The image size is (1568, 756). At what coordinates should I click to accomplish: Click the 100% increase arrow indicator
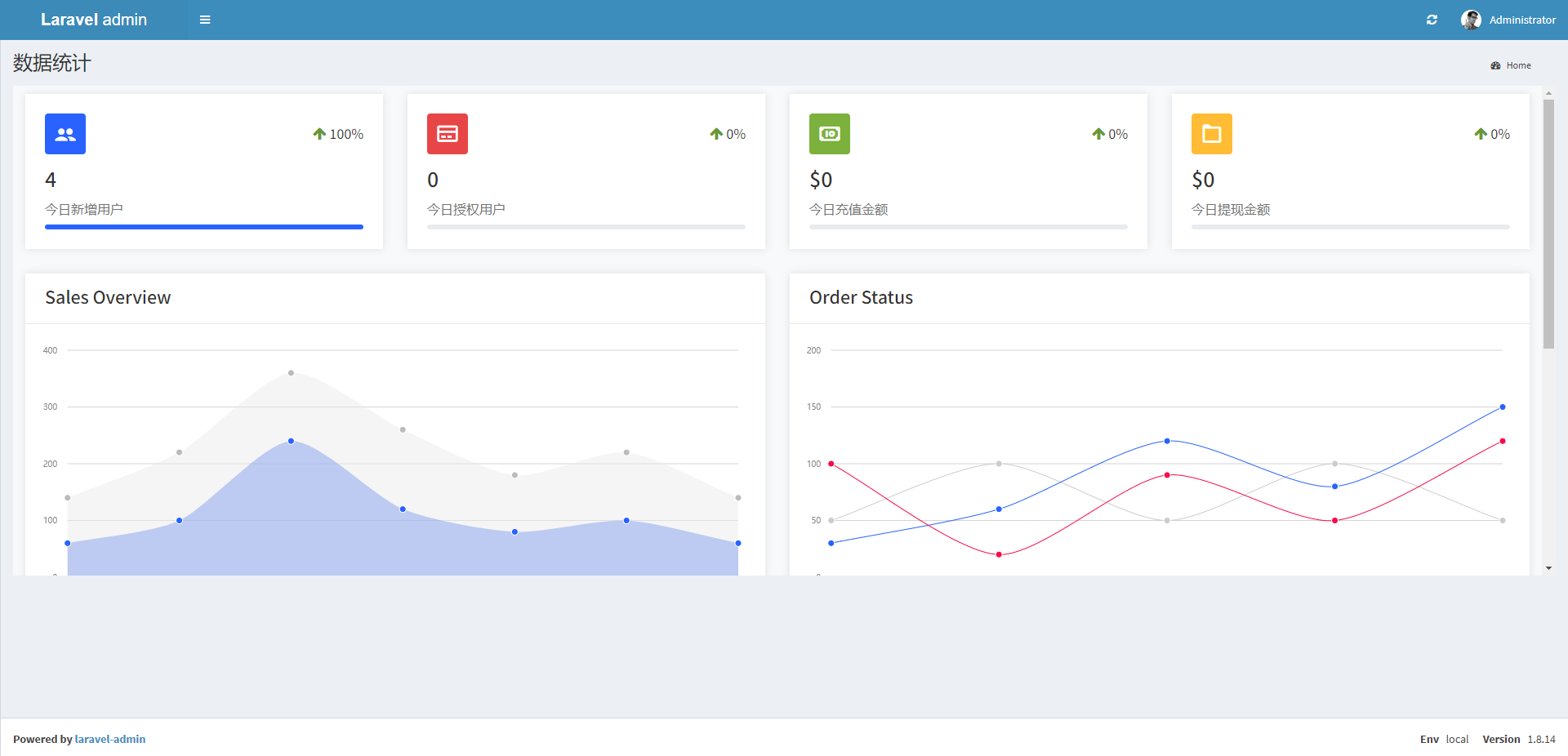coord(319,134)
